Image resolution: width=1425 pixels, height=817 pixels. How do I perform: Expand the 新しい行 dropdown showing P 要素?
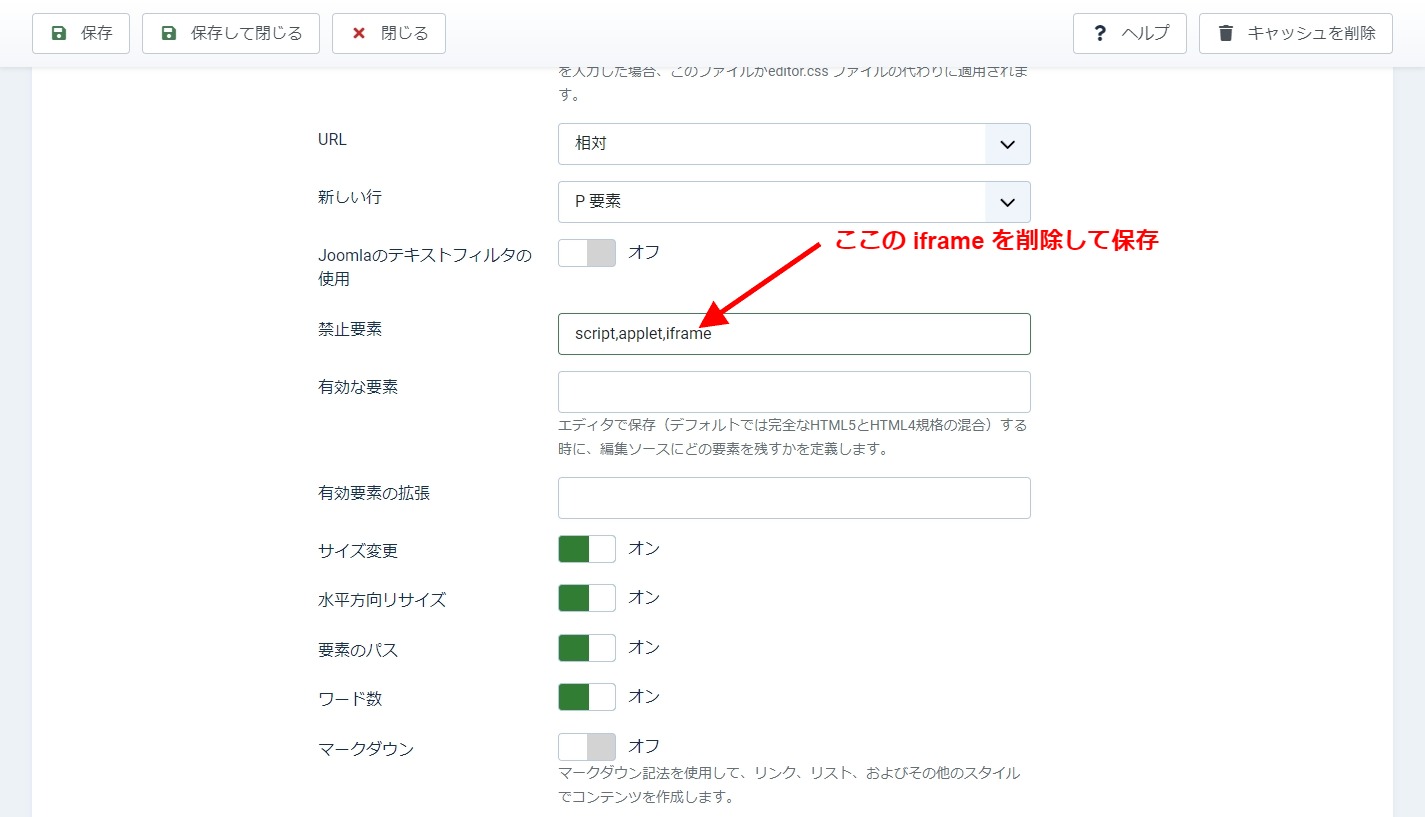(x=772, y=202)
